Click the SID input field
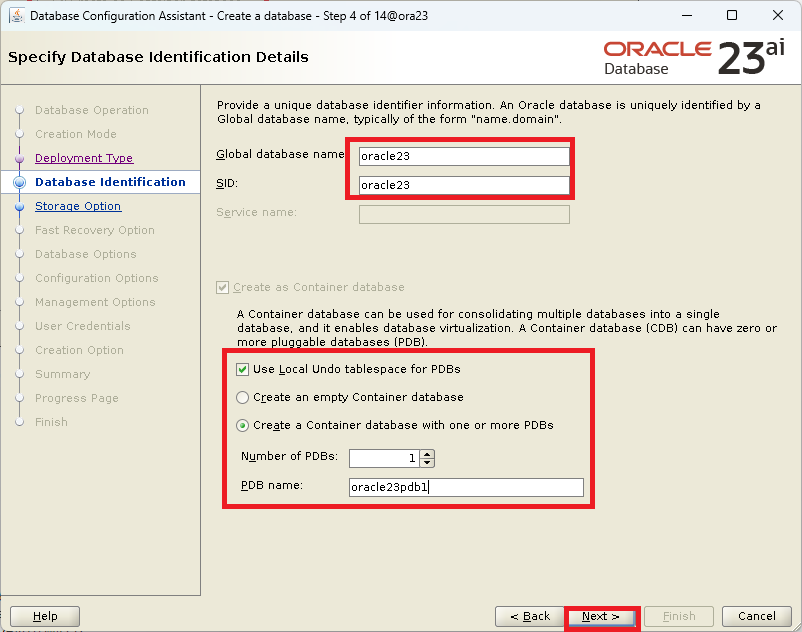802x632 pixels. pyautogui.click(x=464, y=185)
